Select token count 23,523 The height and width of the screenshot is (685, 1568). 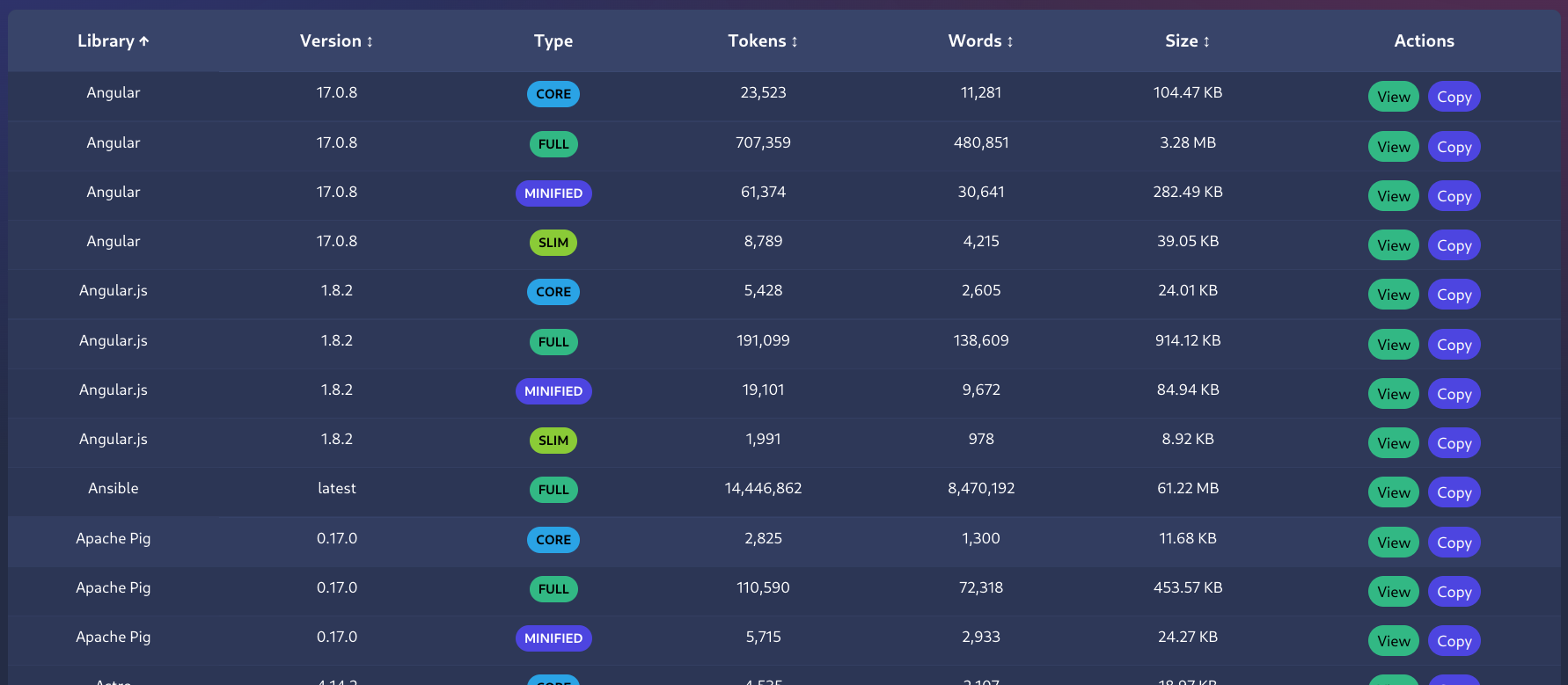[763, 93]
